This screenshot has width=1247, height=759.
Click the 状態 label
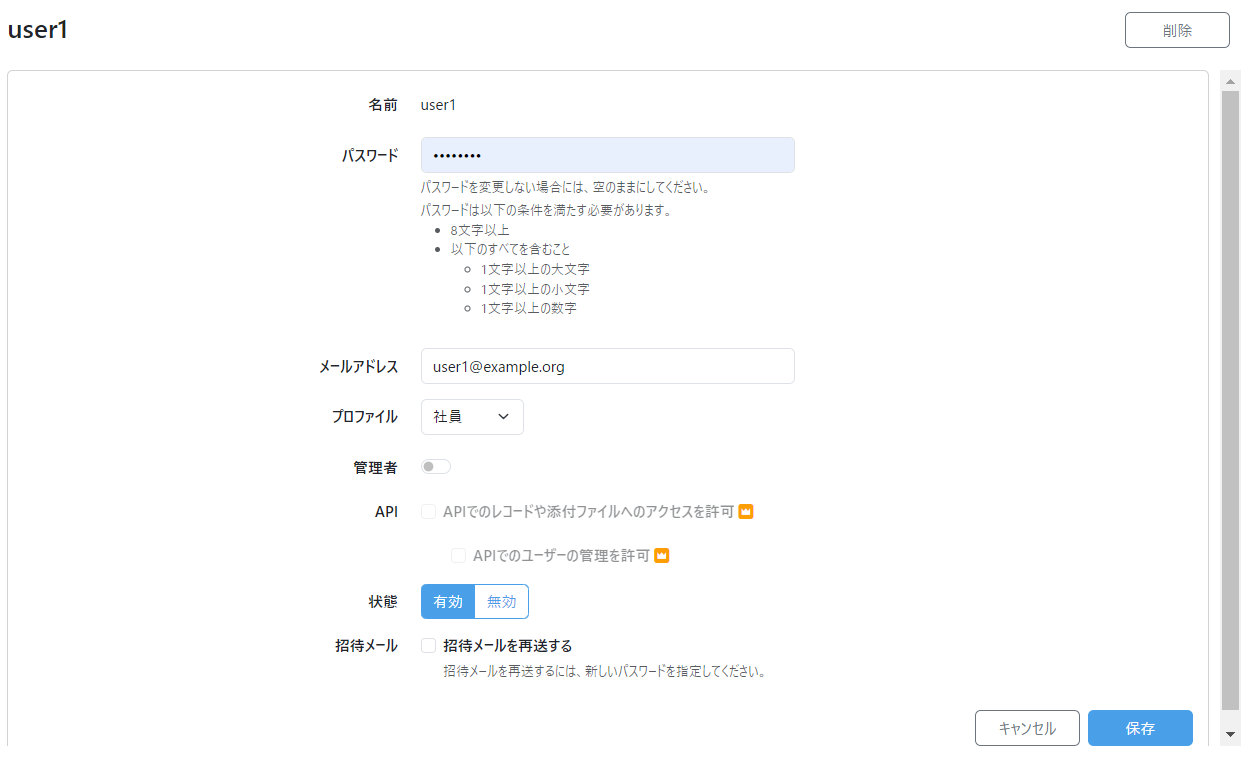[383, 602]
